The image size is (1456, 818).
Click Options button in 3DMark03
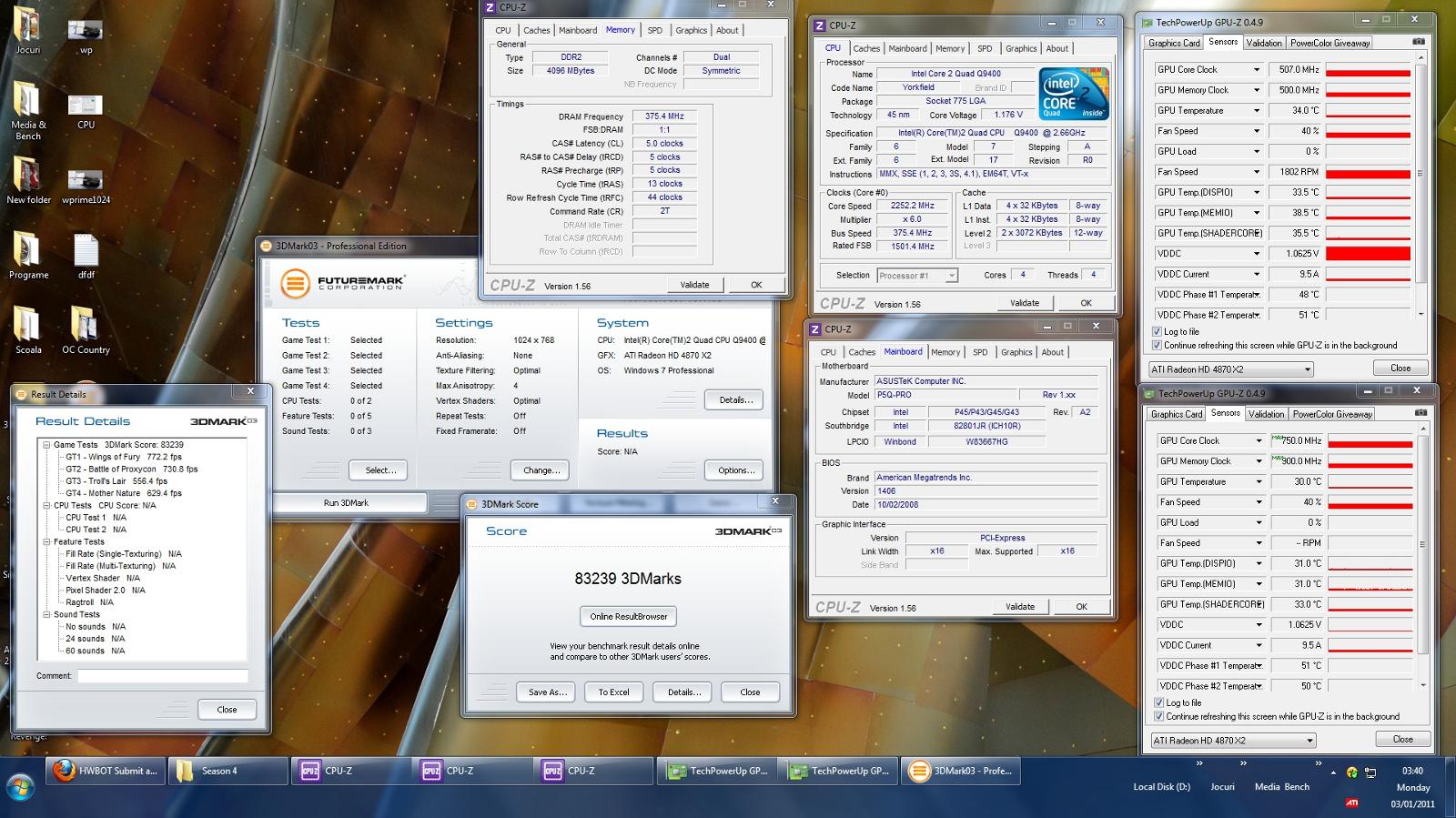point(735,470)
